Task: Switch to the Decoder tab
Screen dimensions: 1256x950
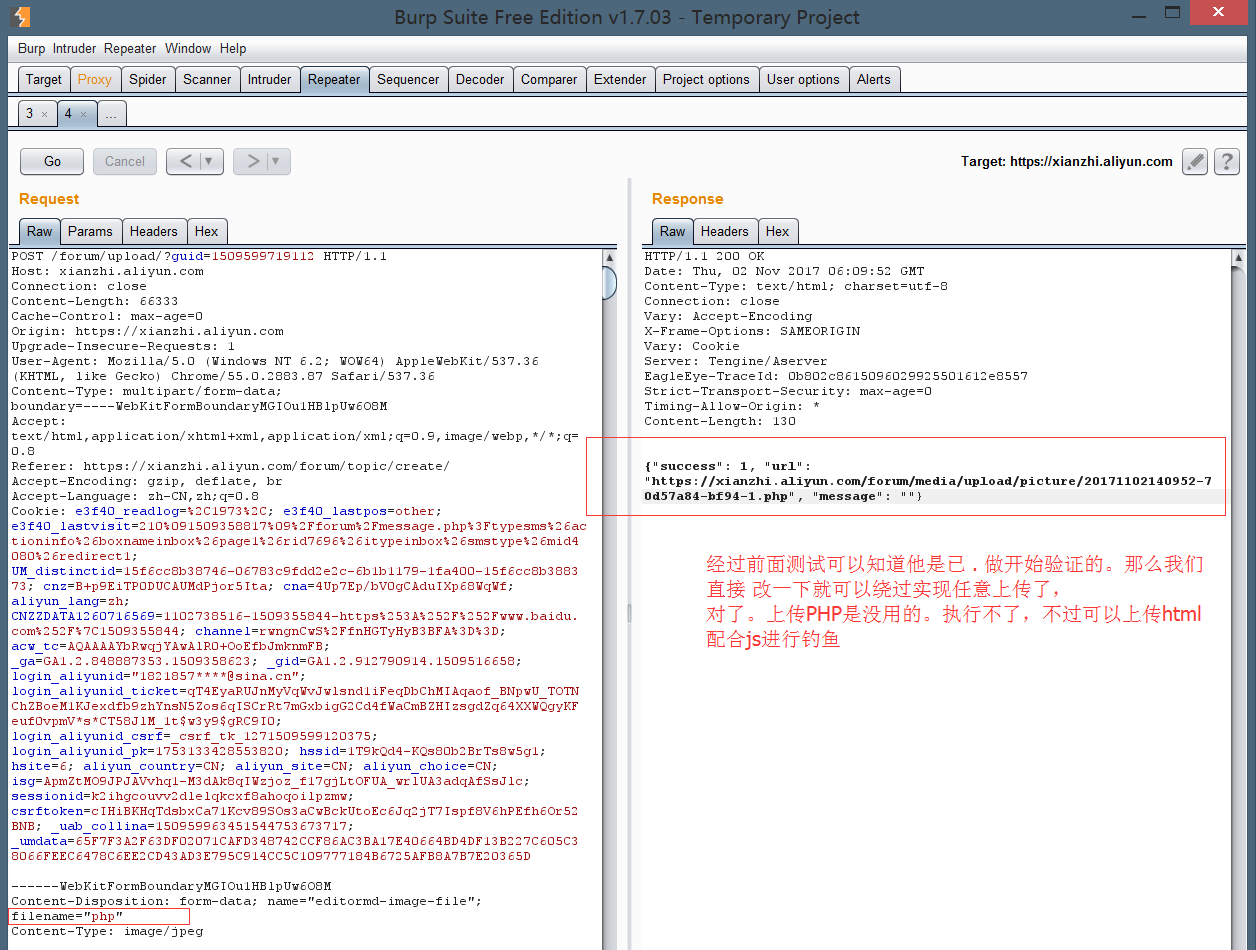Action: [x=481, y=80]
